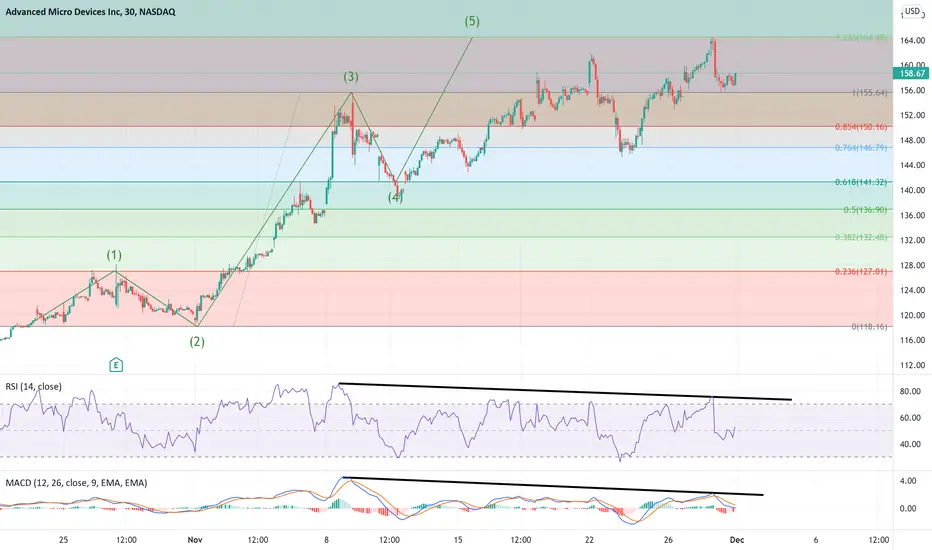932x550 pixels.
Task: Select the Fibonacci level 1(155.64) label
Action: point(870,93)
